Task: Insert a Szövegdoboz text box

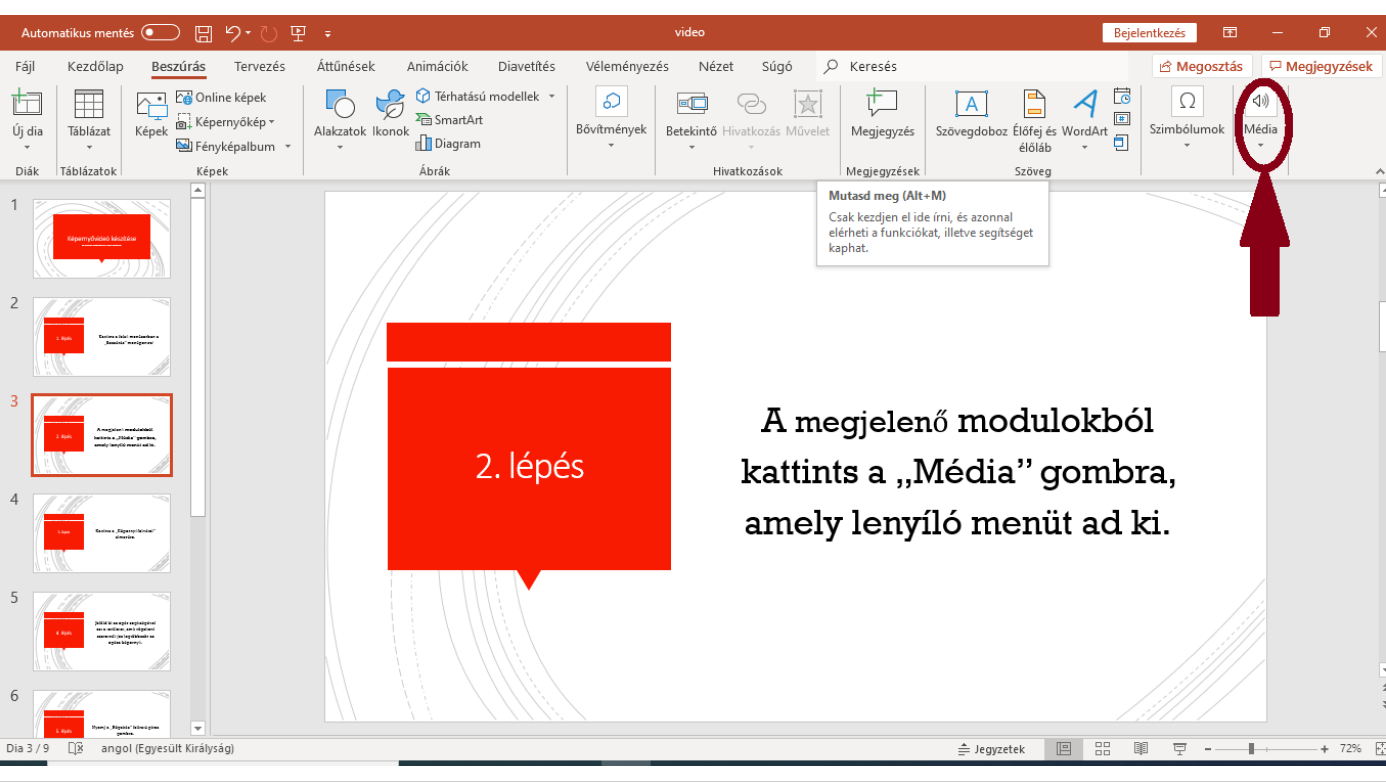Action: (x=971, y=114)
